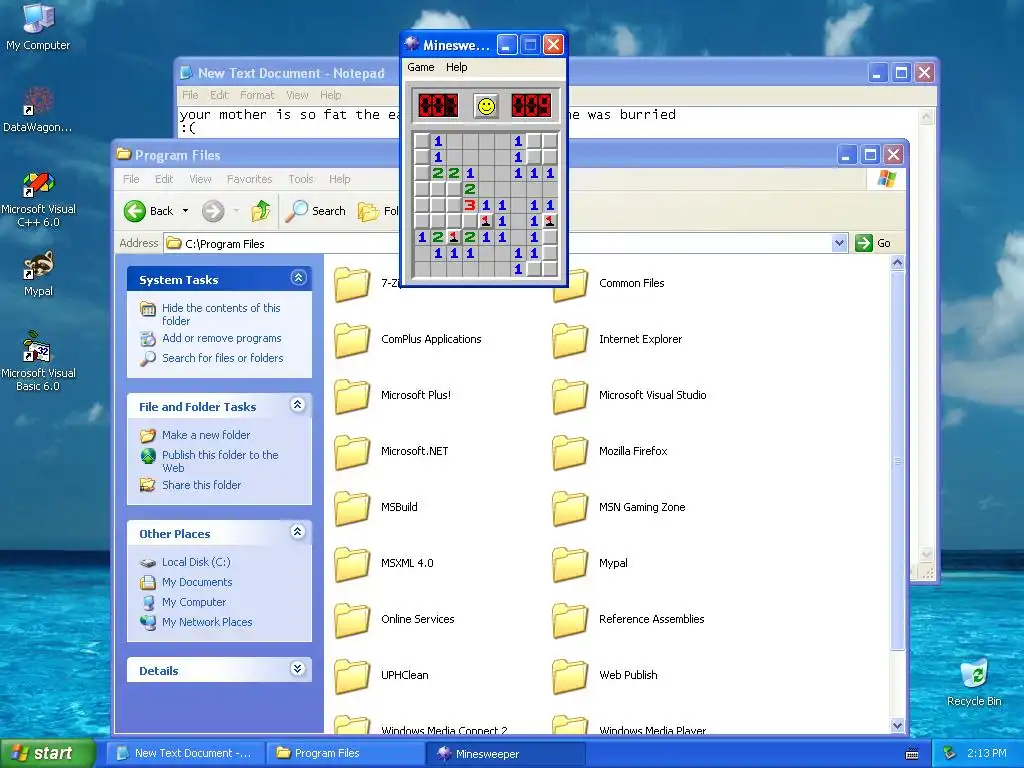This screenshot has width=1024, height=768.
Task: Click scroll up arrow in Program Files
Action: pos(897,263)
